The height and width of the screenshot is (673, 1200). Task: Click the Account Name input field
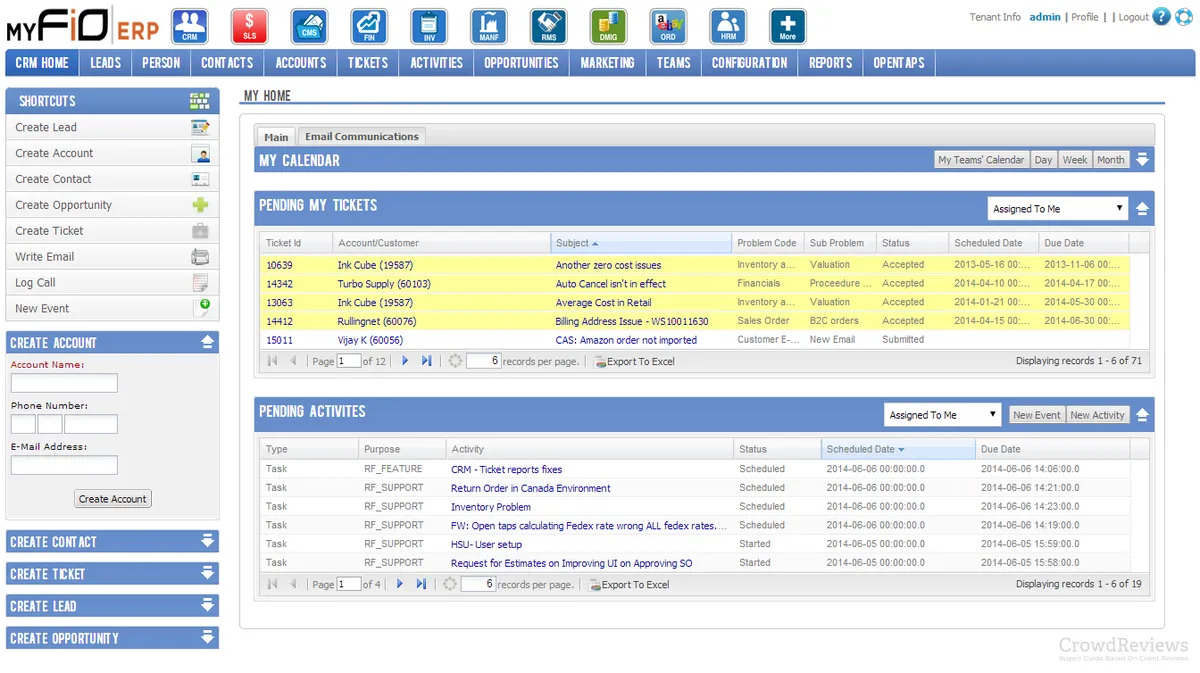(64, 383)
